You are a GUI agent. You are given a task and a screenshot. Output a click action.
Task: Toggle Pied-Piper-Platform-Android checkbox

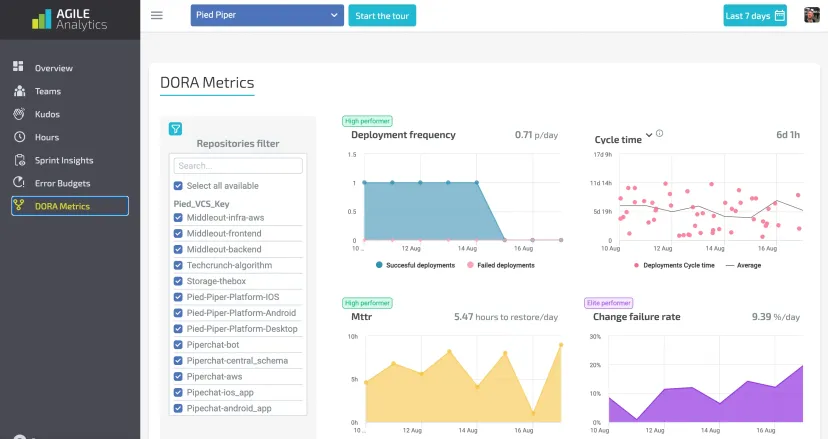pyautogui.click(x=178, y=313)
